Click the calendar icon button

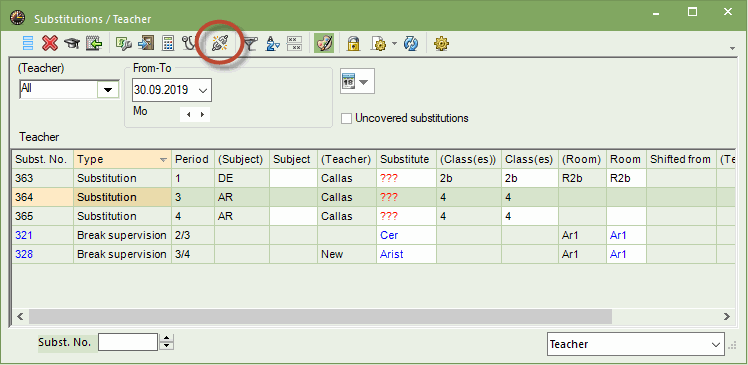[x=349, y=81]
